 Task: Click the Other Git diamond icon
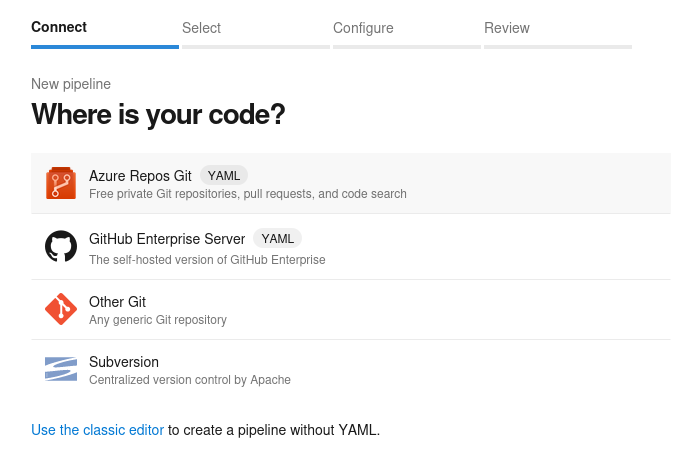click(61, 309)
